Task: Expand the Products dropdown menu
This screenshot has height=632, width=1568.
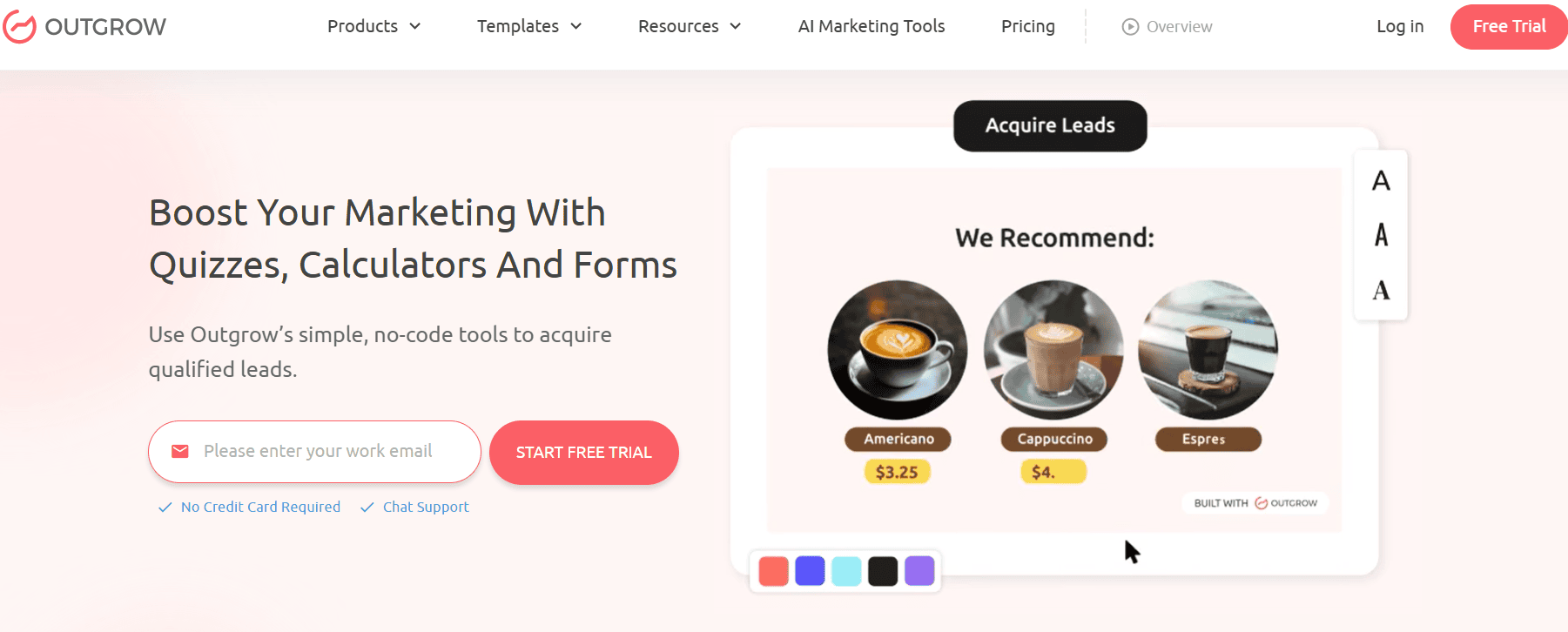Action: point(374,26)
